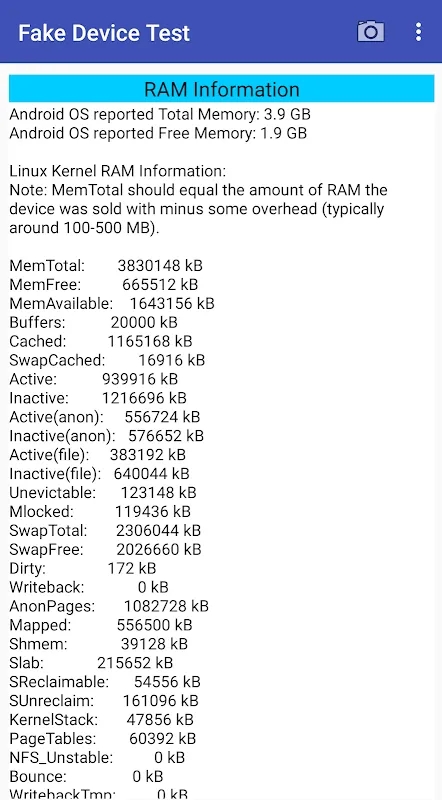Image resolution: width=442 pixels, height=800 pixels.
Task: Select the KernelStack 47856 kB entry
Action: click(102, 720)
